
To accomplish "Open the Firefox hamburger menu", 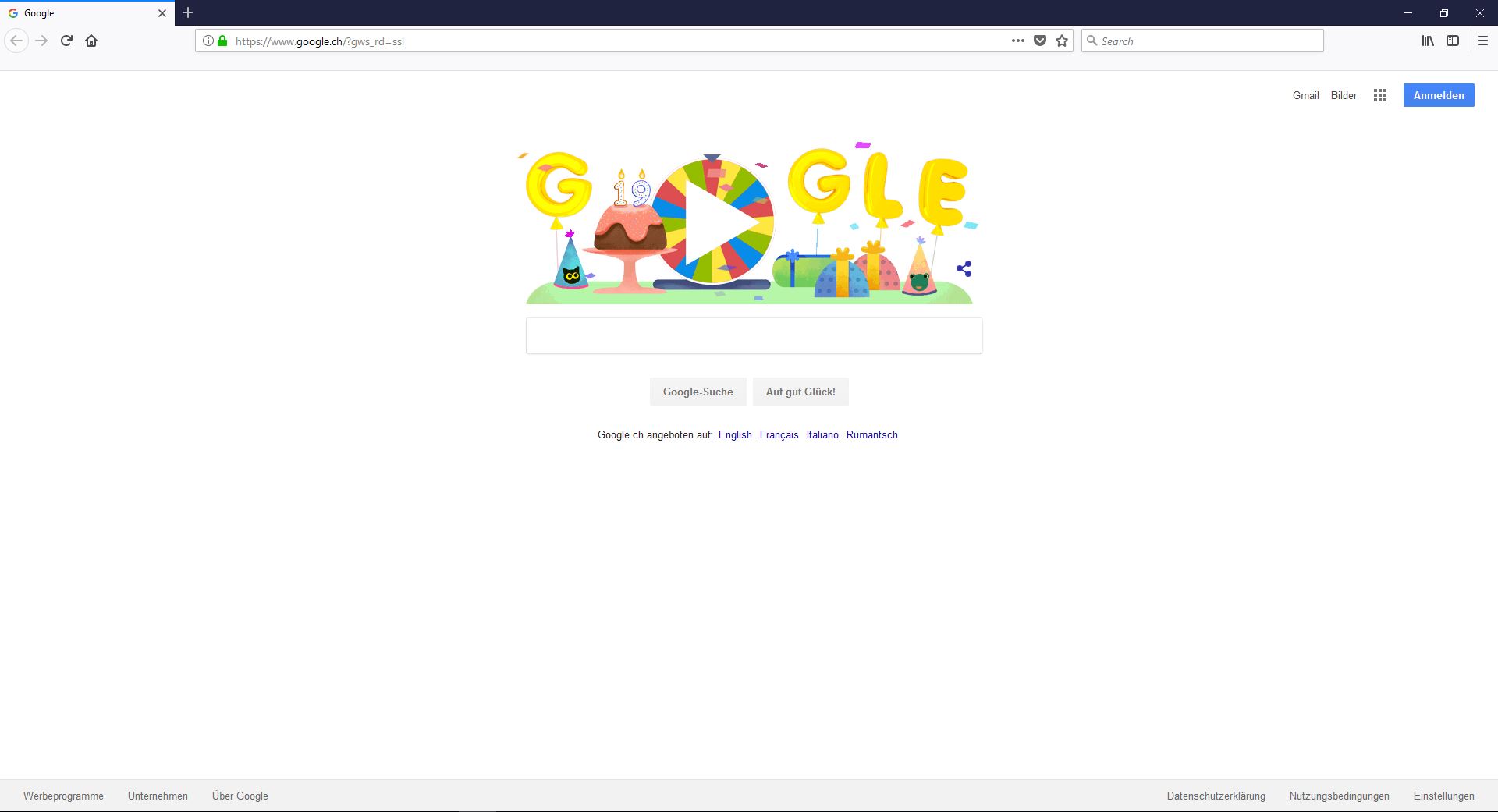I will (1483, 41).
